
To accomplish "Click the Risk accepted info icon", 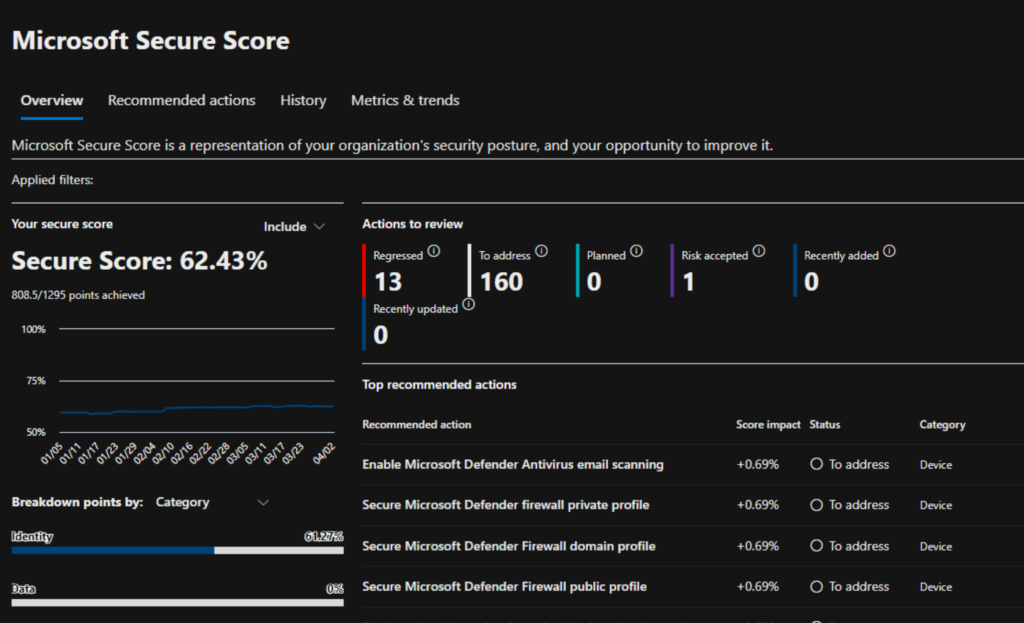I will 759,251.
